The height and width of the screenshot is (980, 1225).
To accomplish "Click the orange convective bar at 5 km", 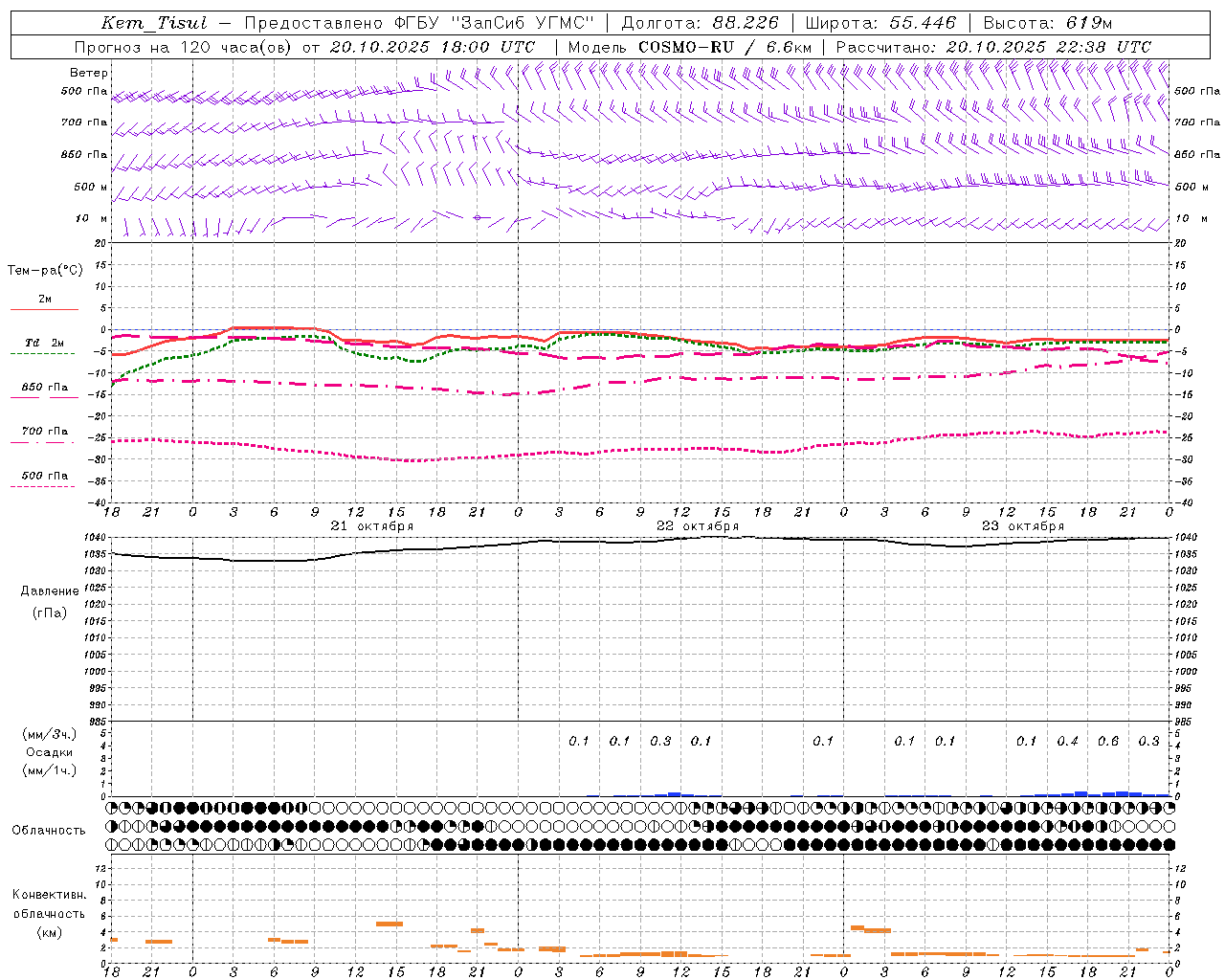I will pos(390,924).
